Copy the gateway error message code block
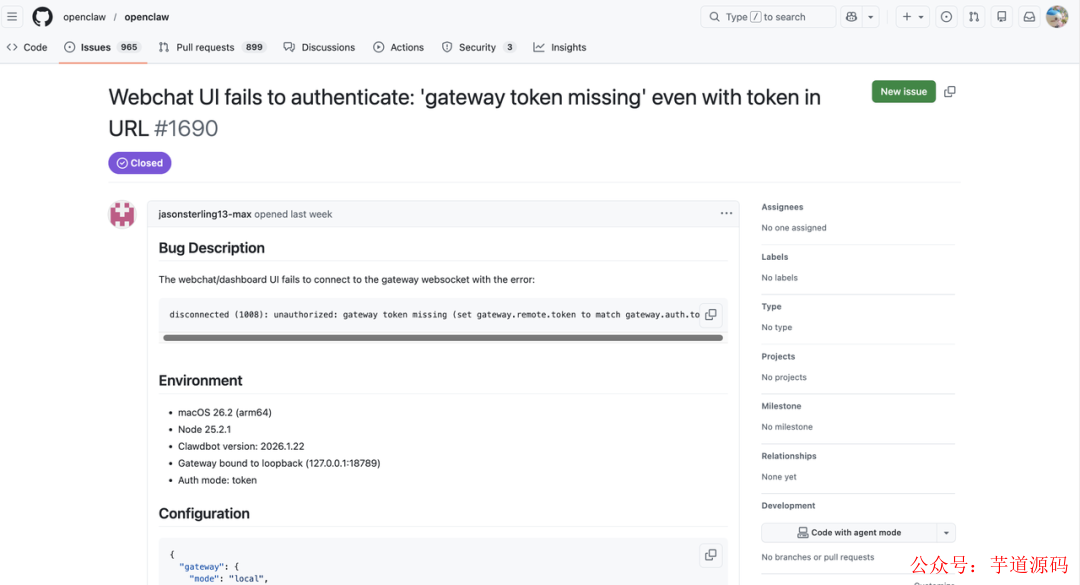Screen dimensions: 1080x585 point(711,313)
